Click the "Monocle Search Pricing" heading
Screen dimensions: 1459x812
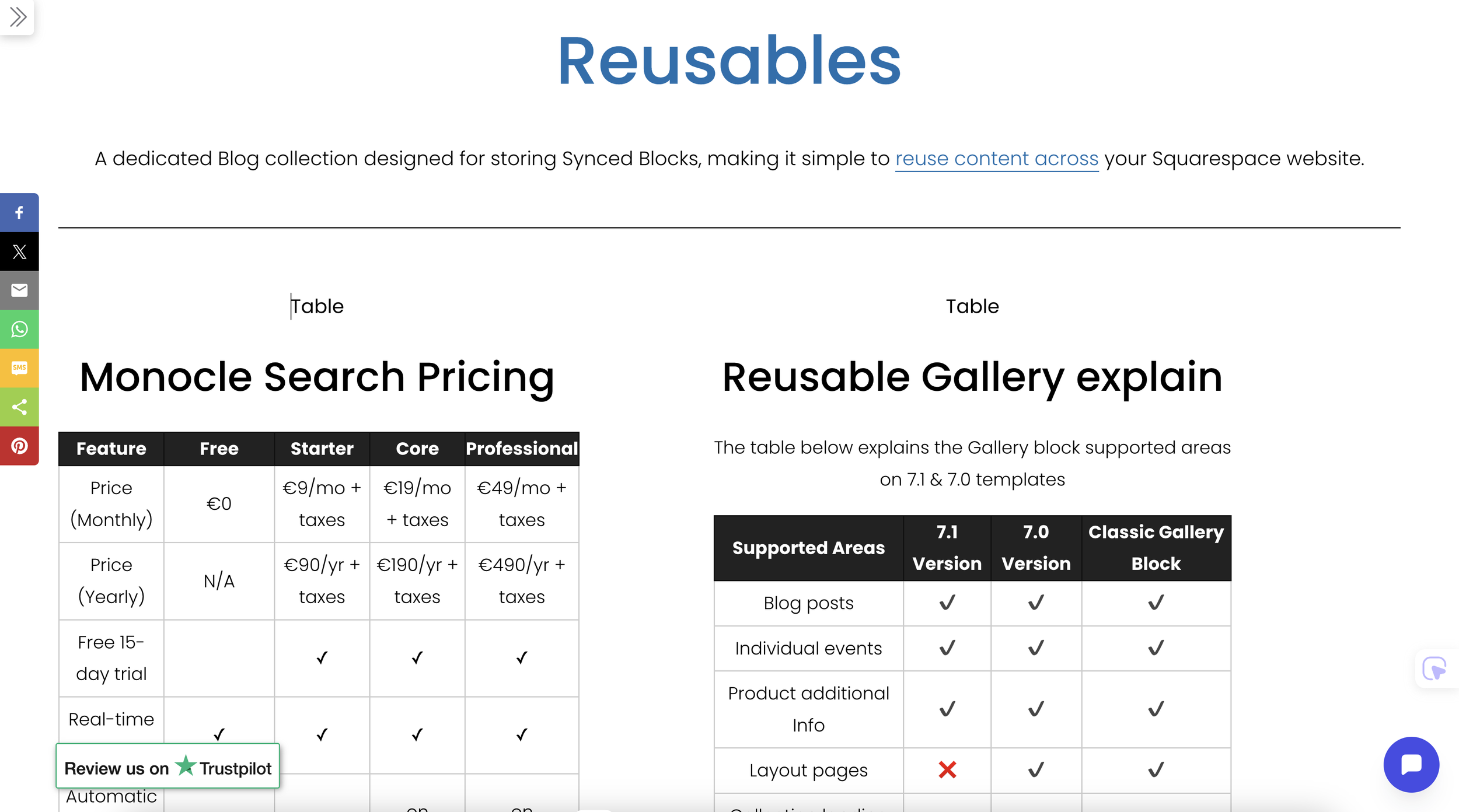317,377
